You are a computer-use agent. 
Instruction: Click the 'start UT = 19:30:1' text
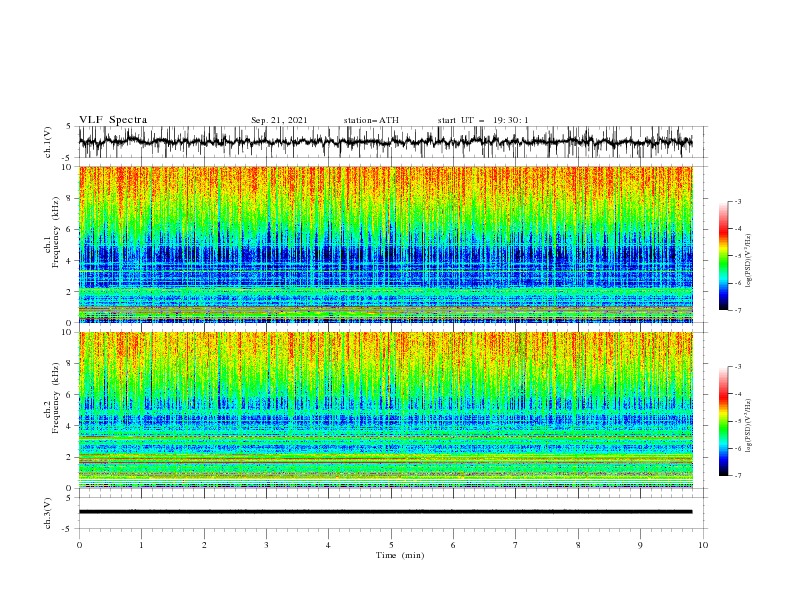(x=483, y=120)
